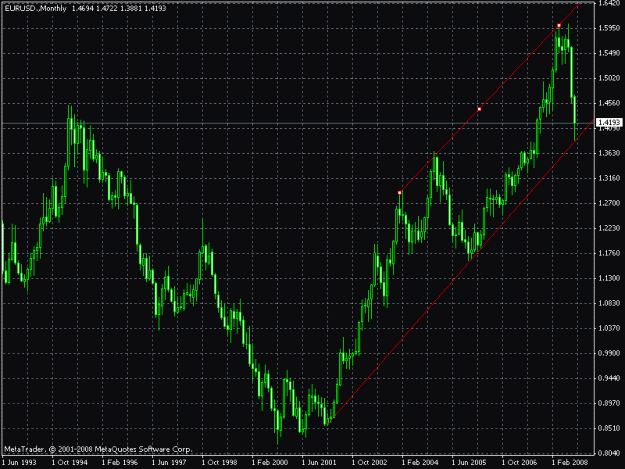The height and width of the screenshot is (469, 625).
Task: Click the close value 1.4193 in chart header
Action: click(155, 8)
